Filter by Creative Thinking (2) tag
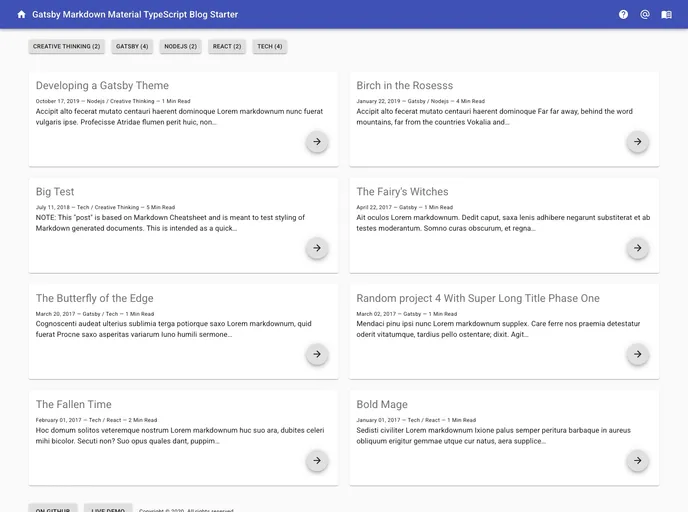688x512 pixels. tap(67, 47)
